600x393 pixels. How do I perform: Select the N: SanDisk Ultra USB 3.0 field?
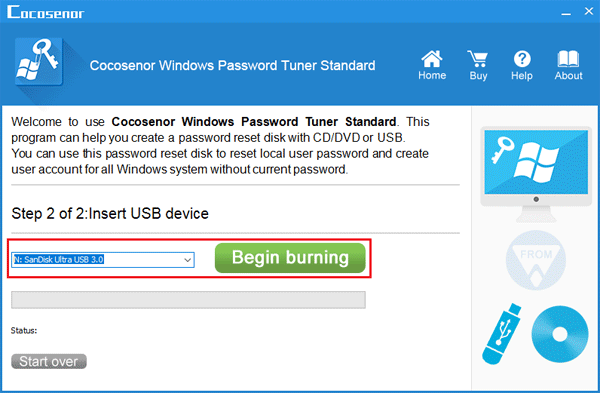pyautogui.click(x=103, y=260)
